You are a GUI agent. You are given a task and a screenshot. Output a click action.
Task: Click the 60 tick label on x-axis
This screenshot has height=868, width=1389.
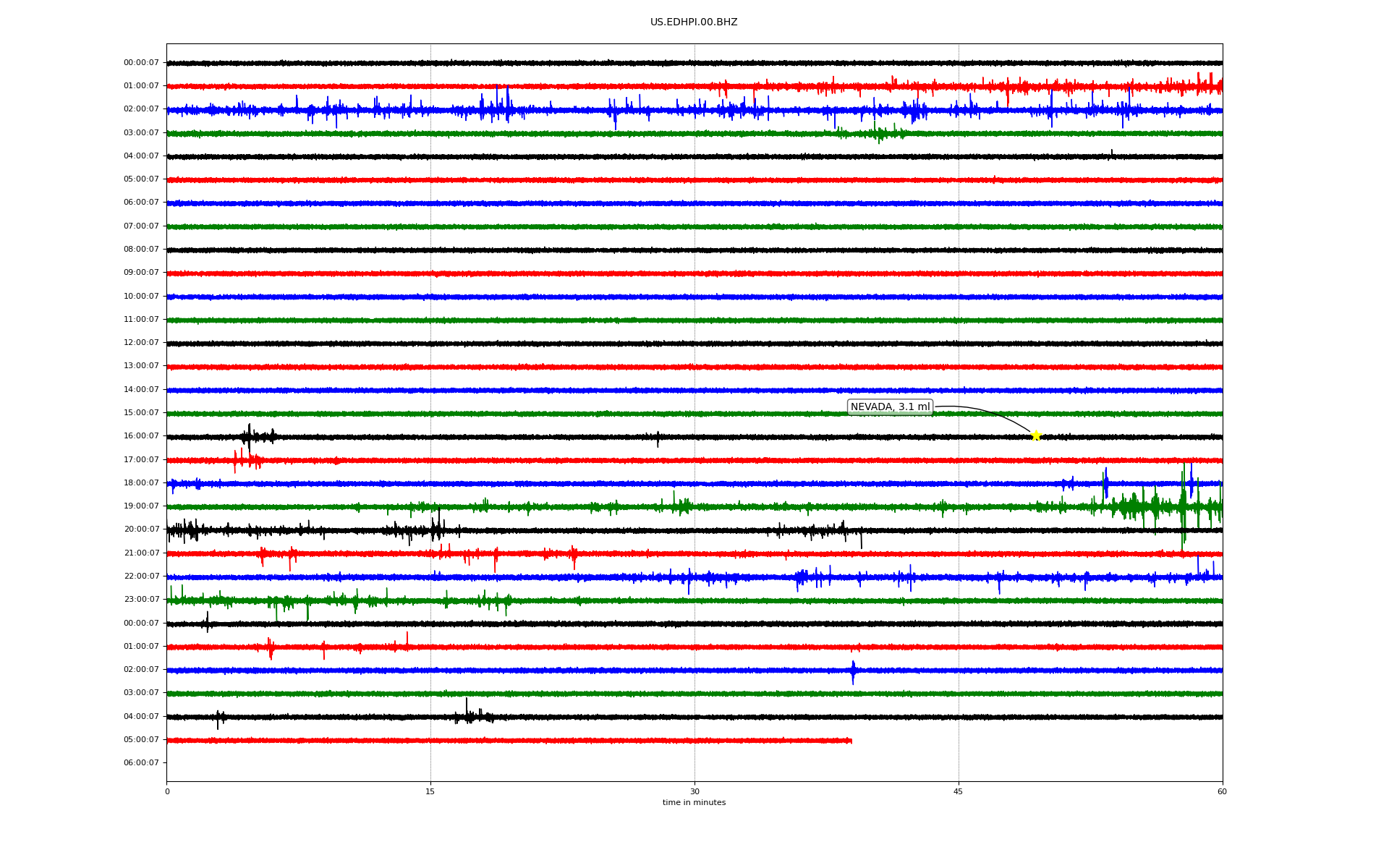click(1222, 791)
